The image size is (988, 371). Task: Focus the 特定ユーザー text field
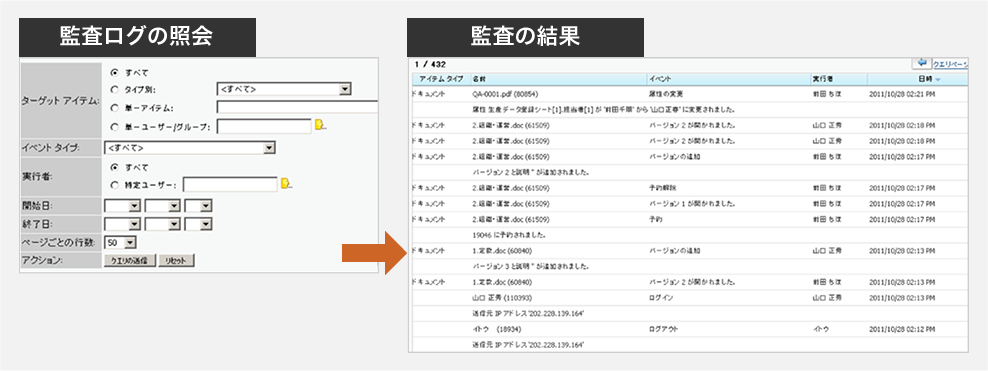(x=230, y=185)
